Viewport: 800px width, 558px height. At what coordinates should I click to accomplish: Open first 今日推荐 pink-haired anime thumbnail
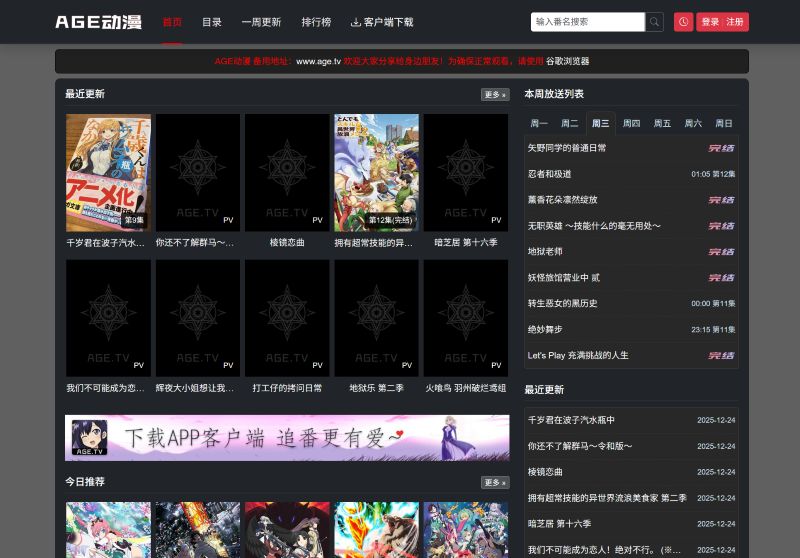tap(108, 530)
